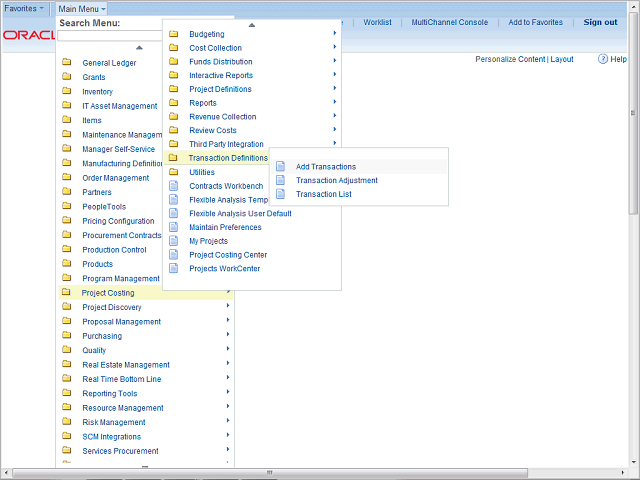Click the Risk Management folder icon

pyautogui.click(x=67, y=421)
